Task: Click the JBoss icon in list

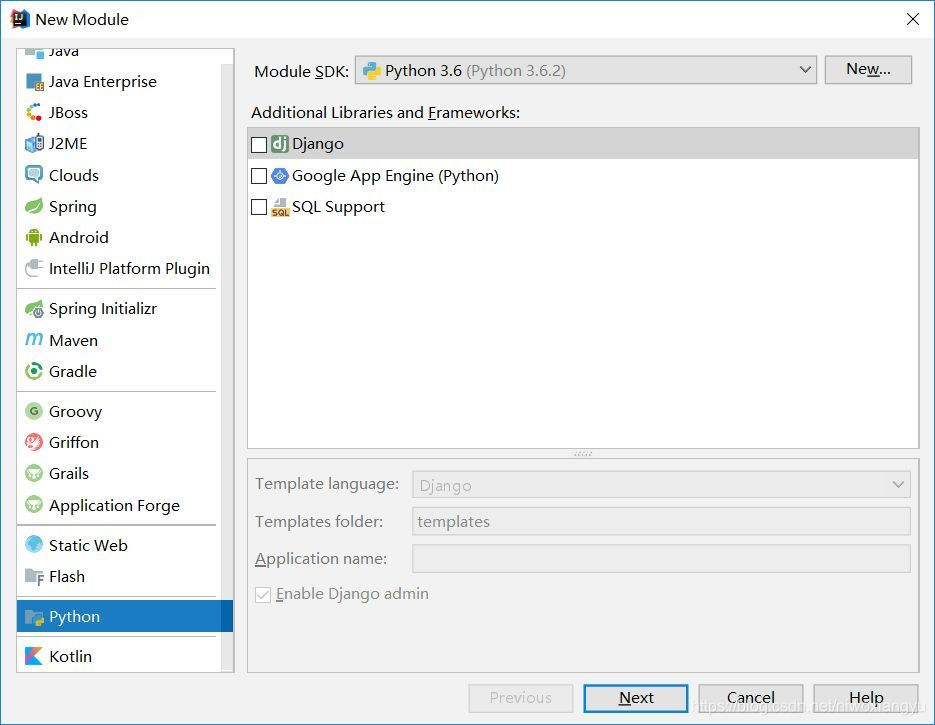Action: (34, 113)
